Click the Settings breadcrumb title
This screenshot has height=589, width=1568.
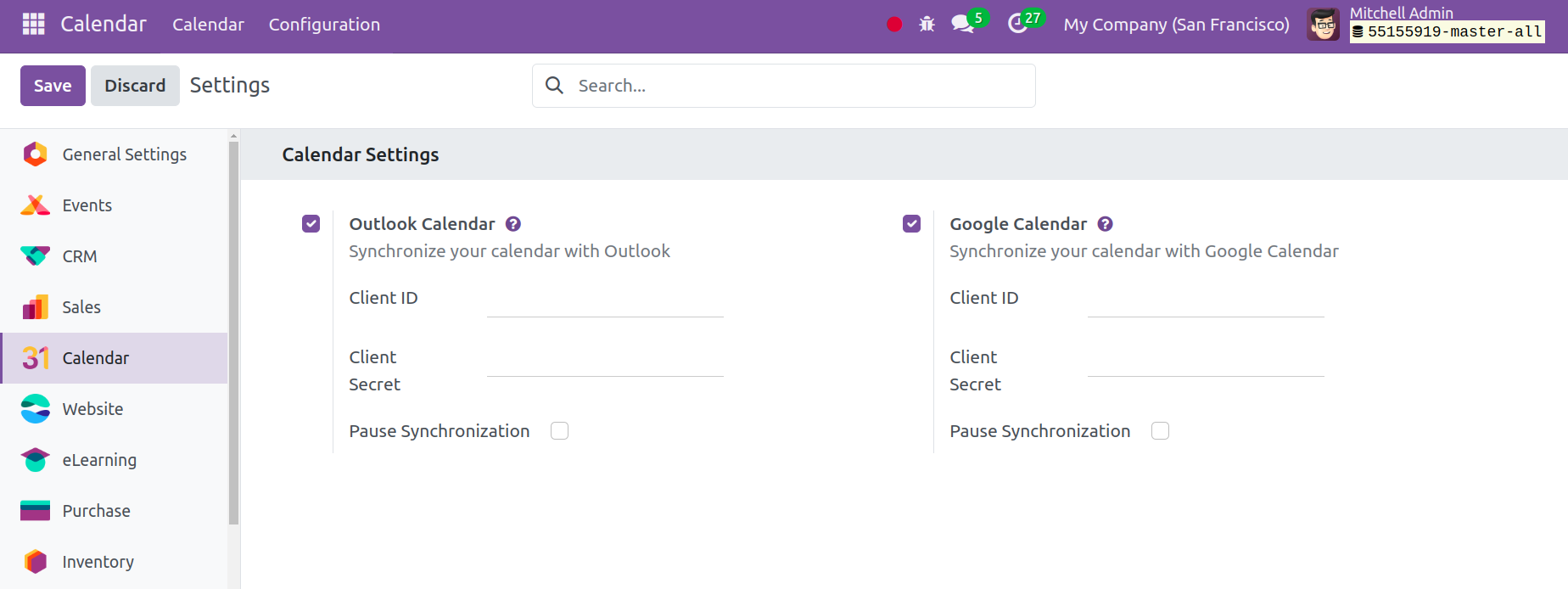[x=230, y=86]
